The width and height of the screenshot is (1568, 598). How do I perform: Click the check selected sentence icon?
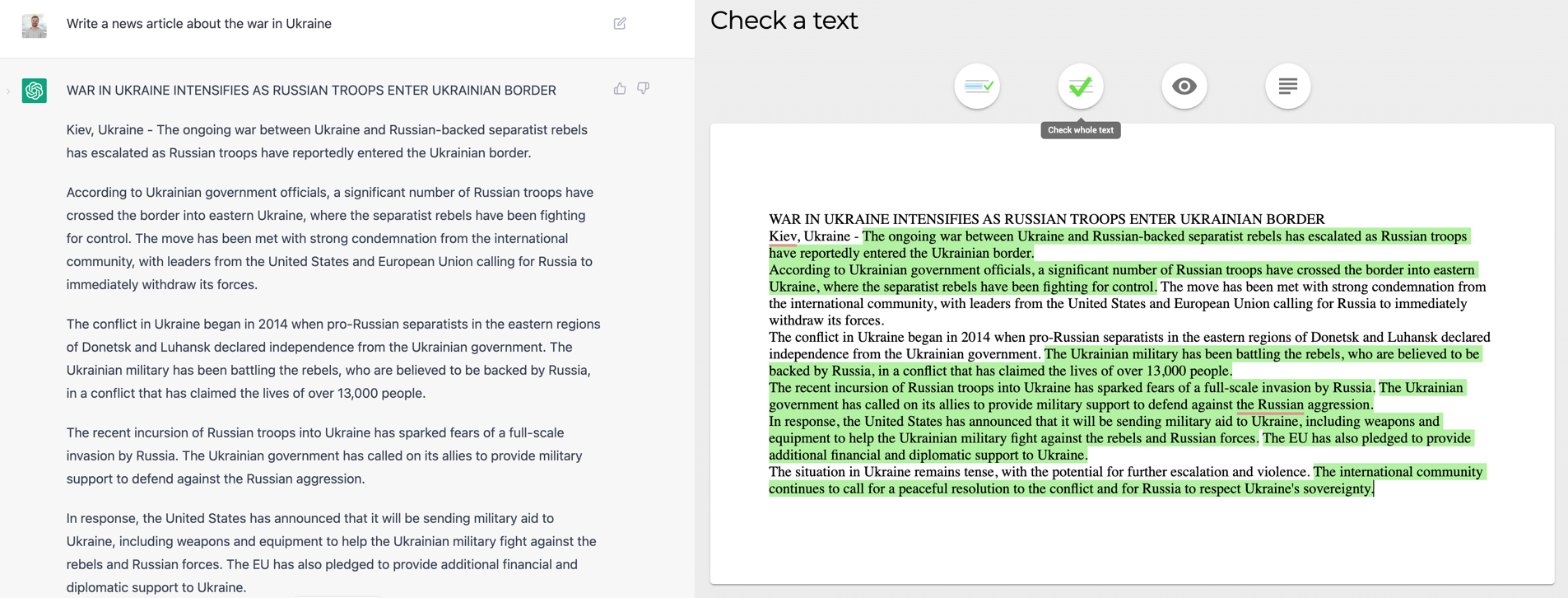[977, 86]
